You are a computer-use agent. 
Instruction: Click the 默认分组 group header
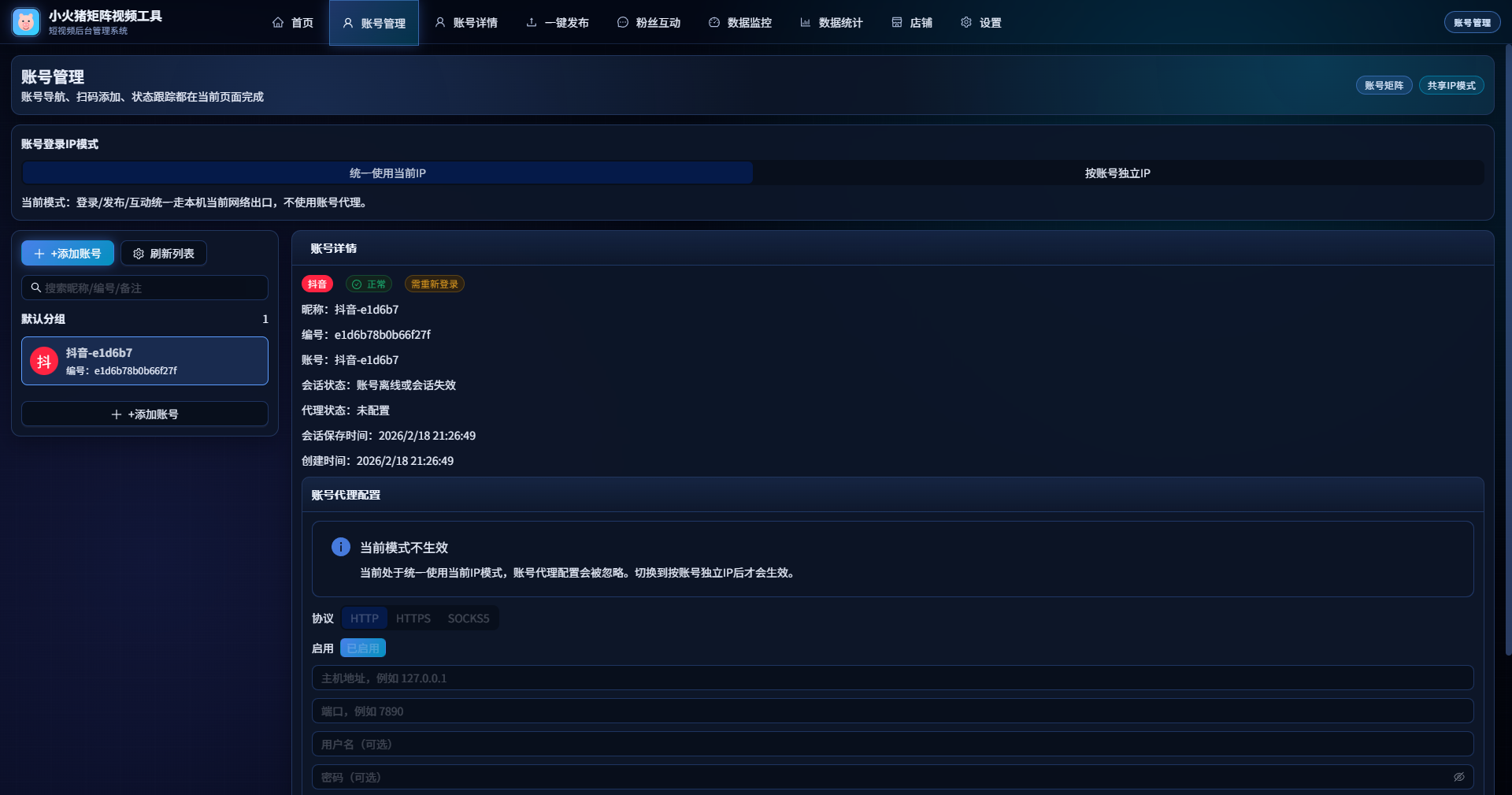[x=44, y=319]
